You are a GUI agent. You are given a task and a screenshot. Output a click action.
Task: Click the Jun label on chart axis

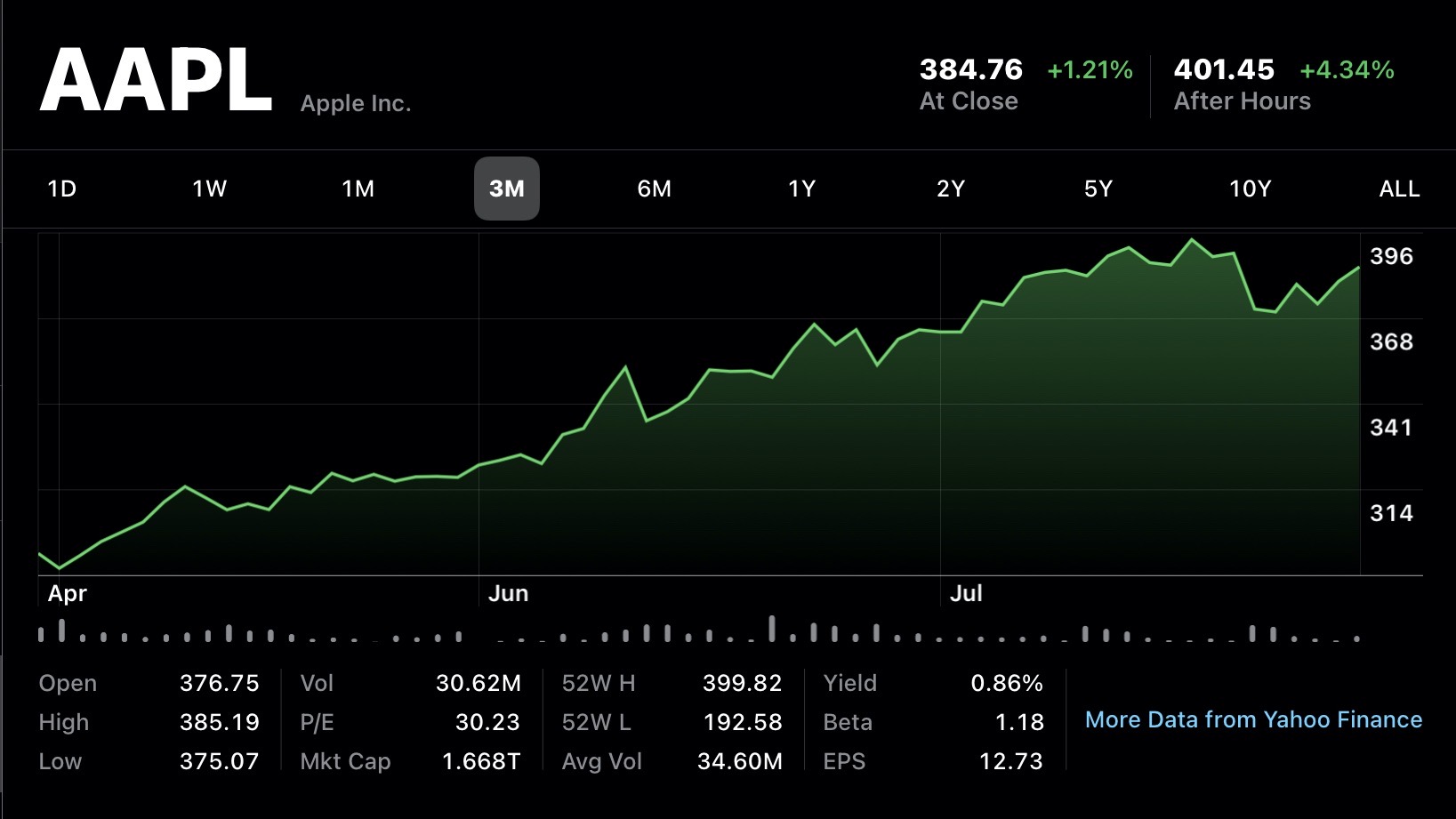tap(508, 593)
